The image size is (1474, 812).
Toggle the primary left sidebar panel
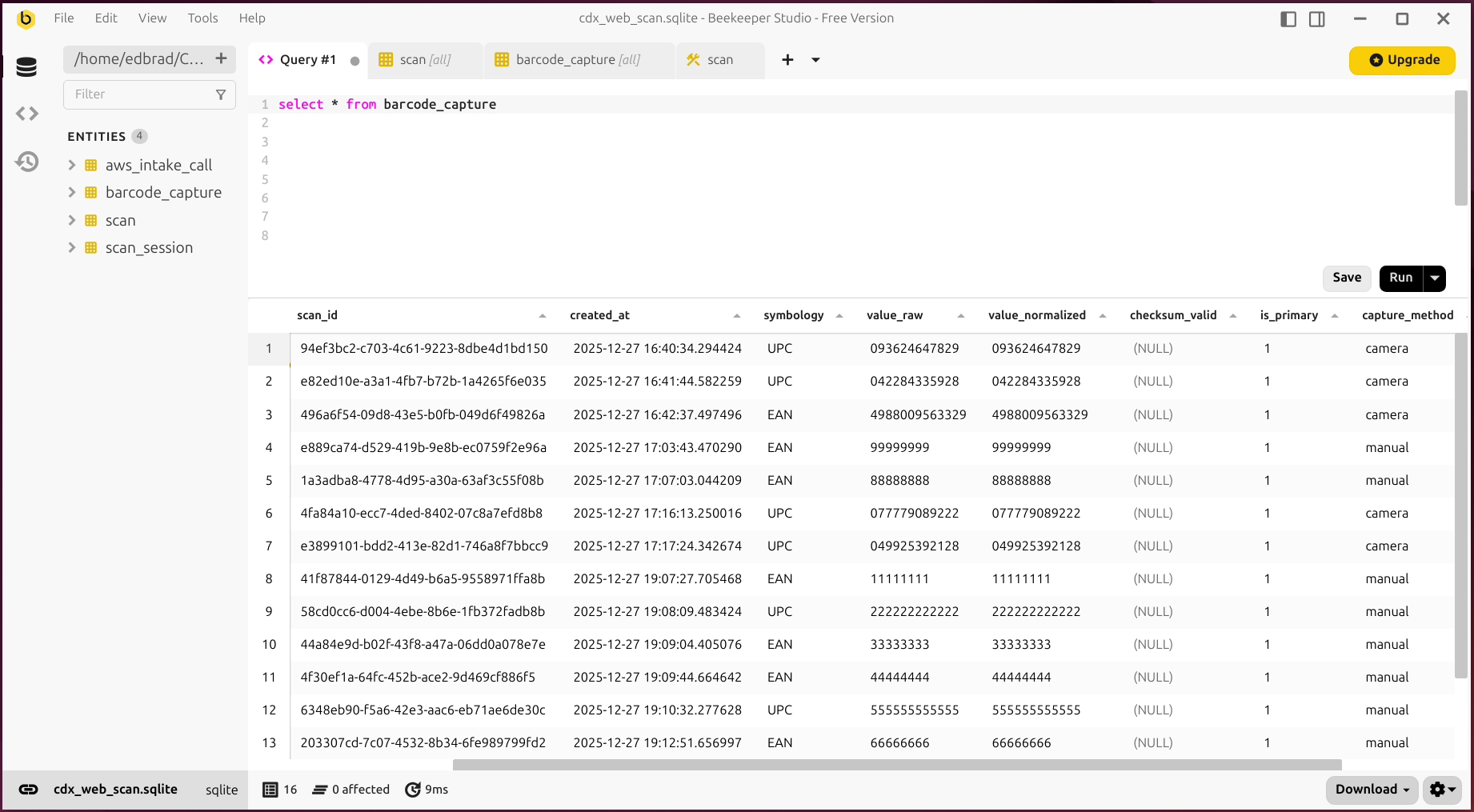coord(1288,19)
